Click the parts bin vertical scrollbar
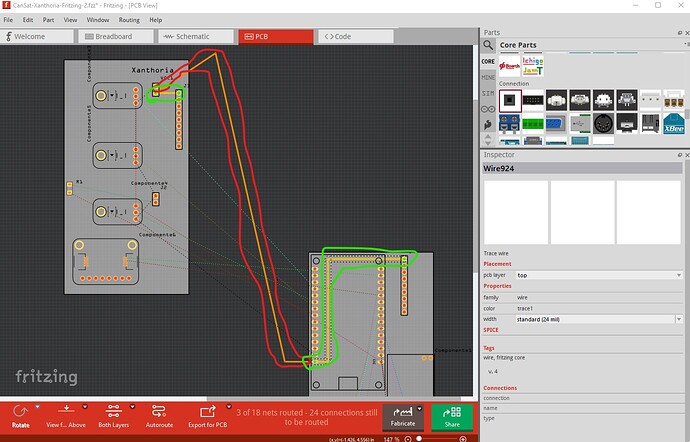690x442 pixels. pyautogui.click(x=687, y=115)
